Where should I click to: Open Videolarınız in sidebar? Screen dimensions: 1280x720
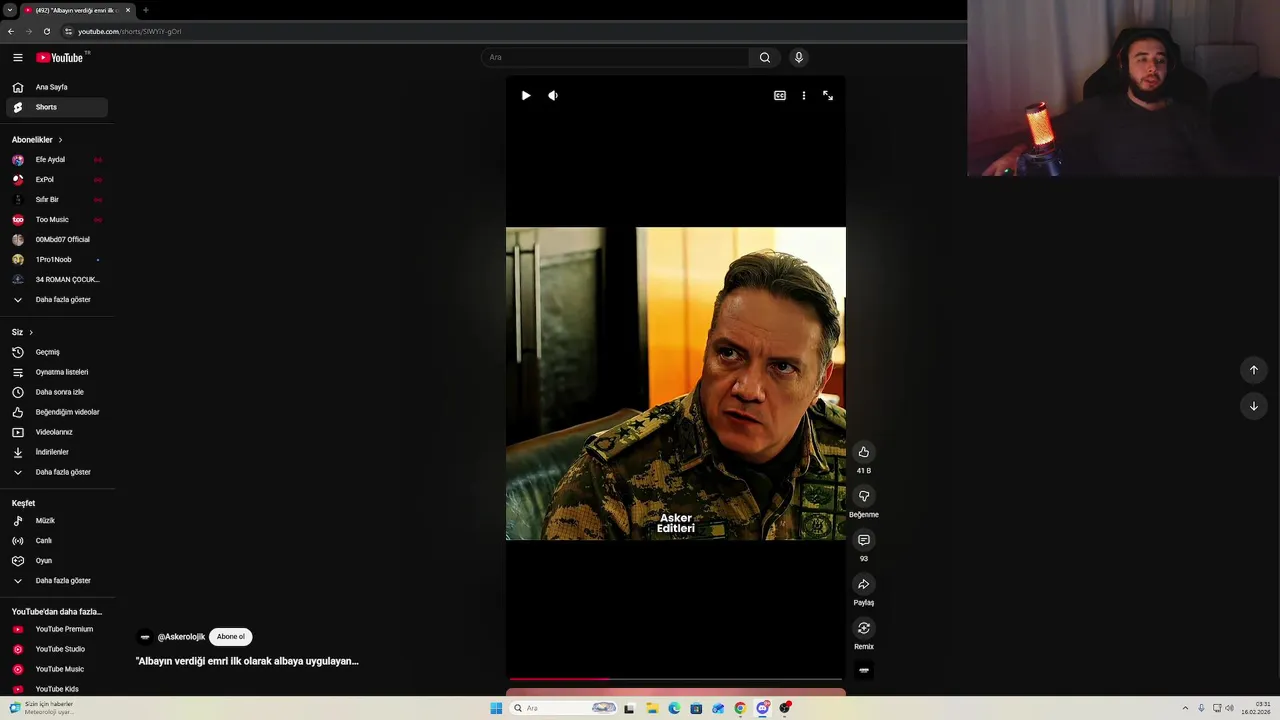click(57, 432)
